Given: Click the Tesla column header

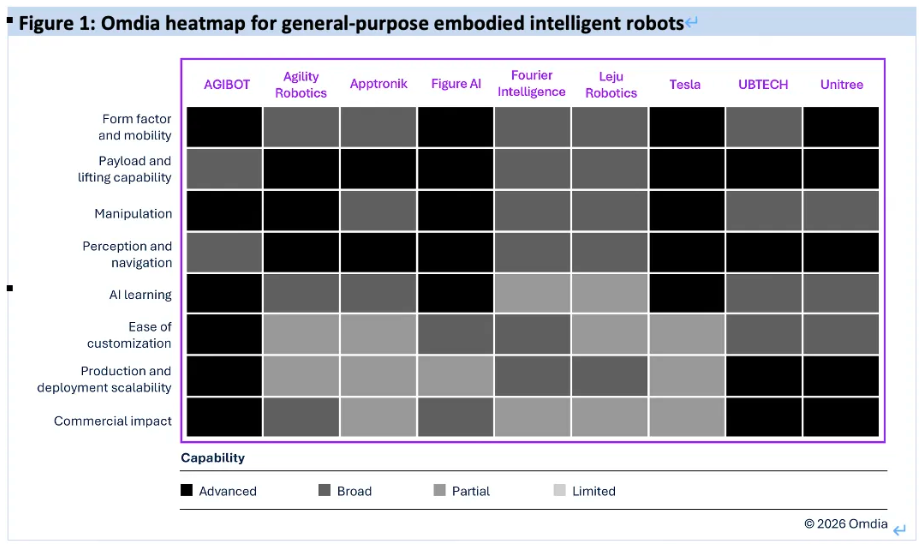Looking at the screenshot, I should [685, 84].
